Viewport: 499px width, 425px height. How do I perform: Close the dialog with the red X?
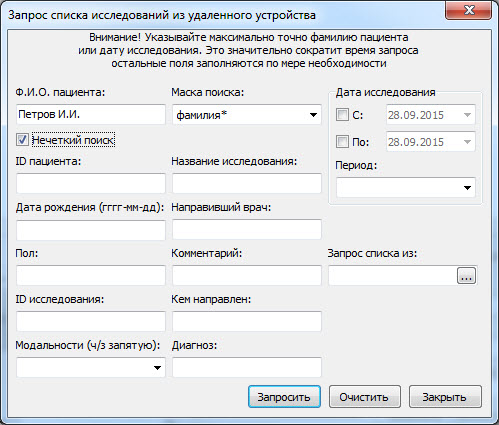(469, 10)
